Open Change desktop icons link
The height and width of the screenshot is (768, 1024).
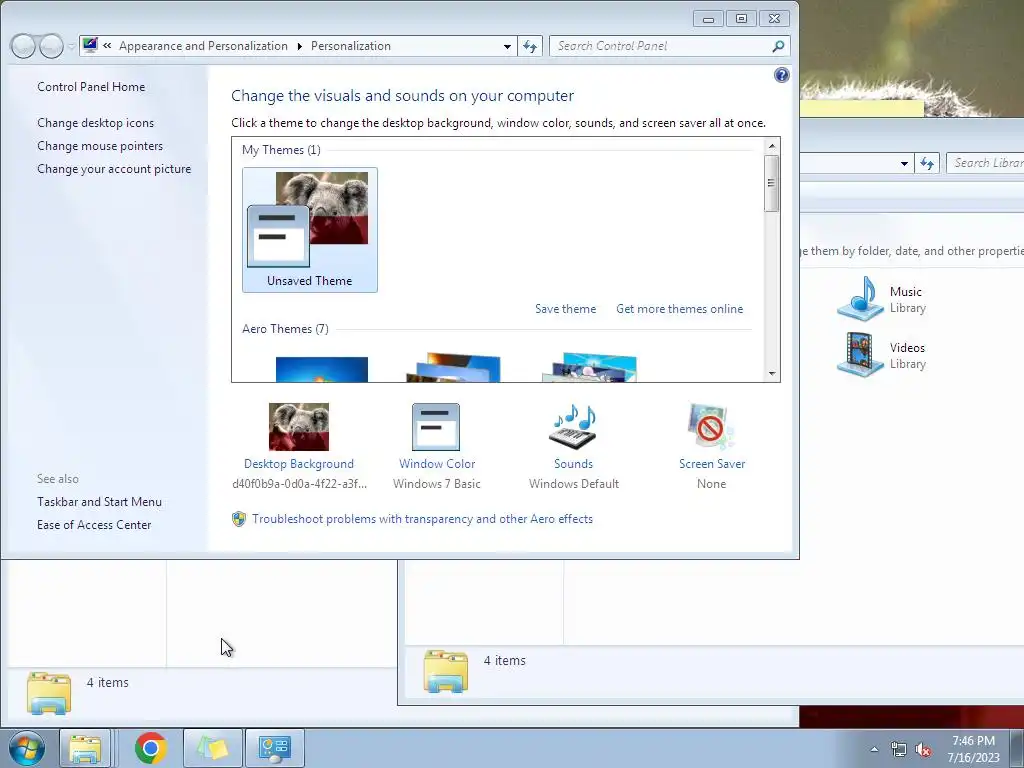point(95,123)
